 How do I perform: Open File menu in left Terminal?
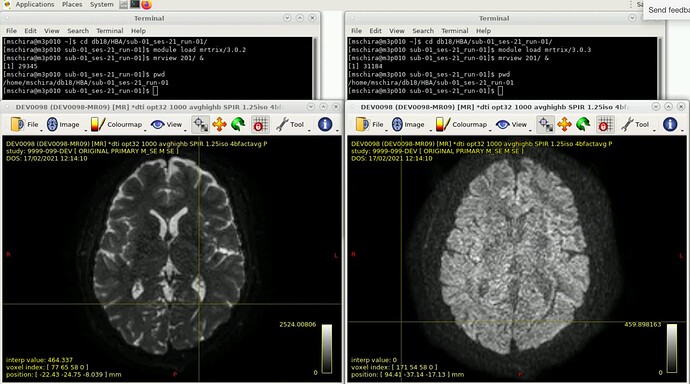click(x=11, y=31)
